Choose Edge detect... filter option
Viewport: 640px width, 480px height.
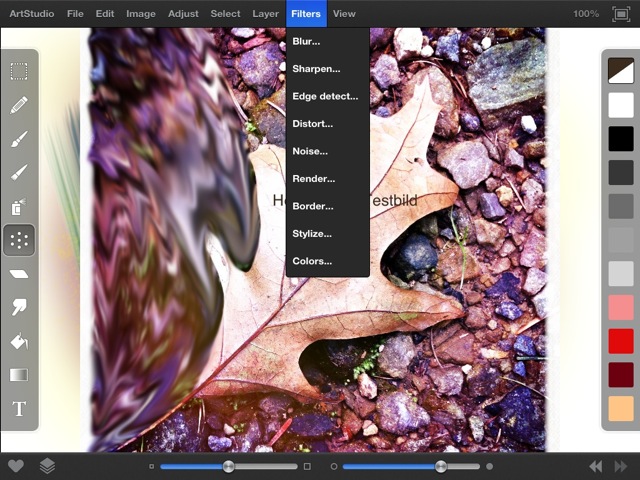click(325, 96)
